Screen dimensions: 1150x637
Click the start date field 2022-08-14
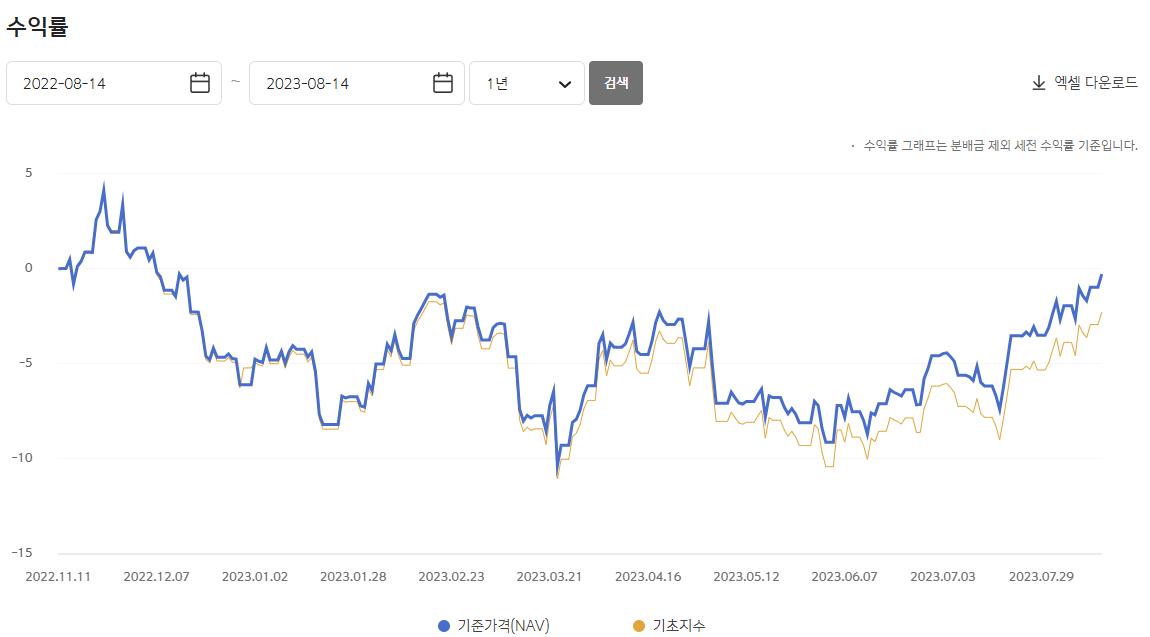click(x=114, y=83)
